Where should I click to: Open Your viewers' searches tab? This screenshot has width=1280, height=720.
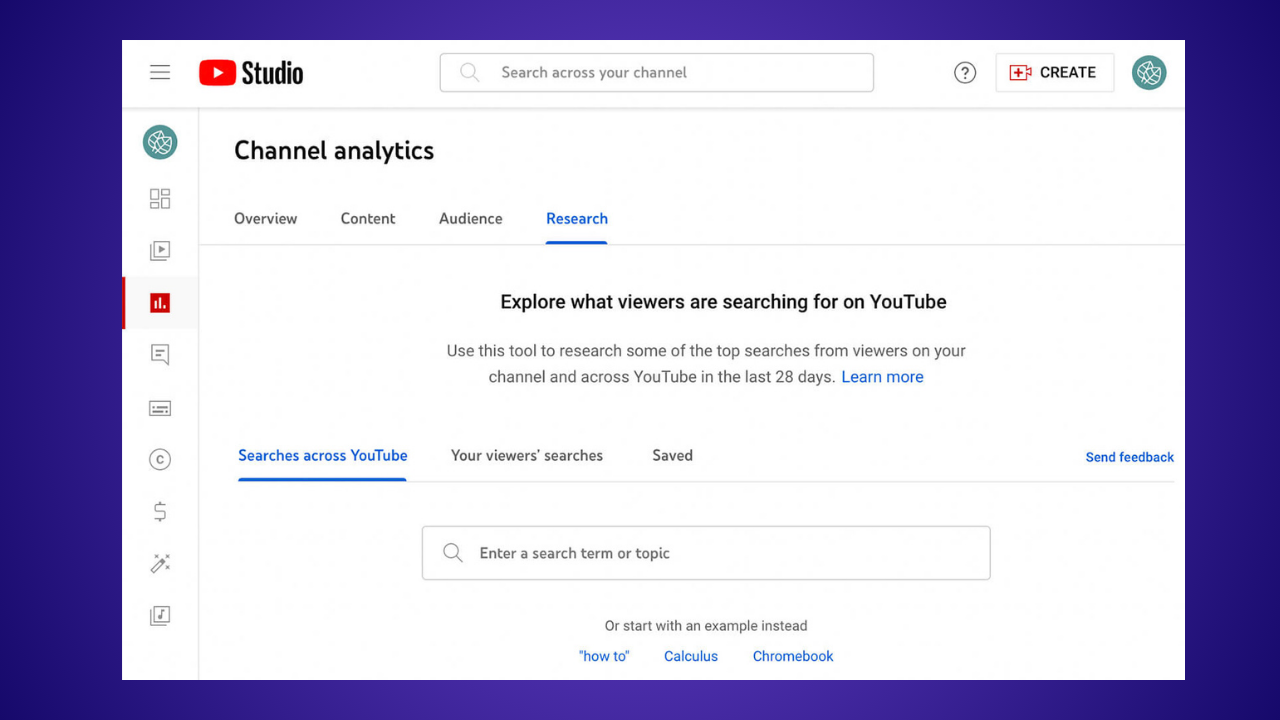tap(527, 455)
